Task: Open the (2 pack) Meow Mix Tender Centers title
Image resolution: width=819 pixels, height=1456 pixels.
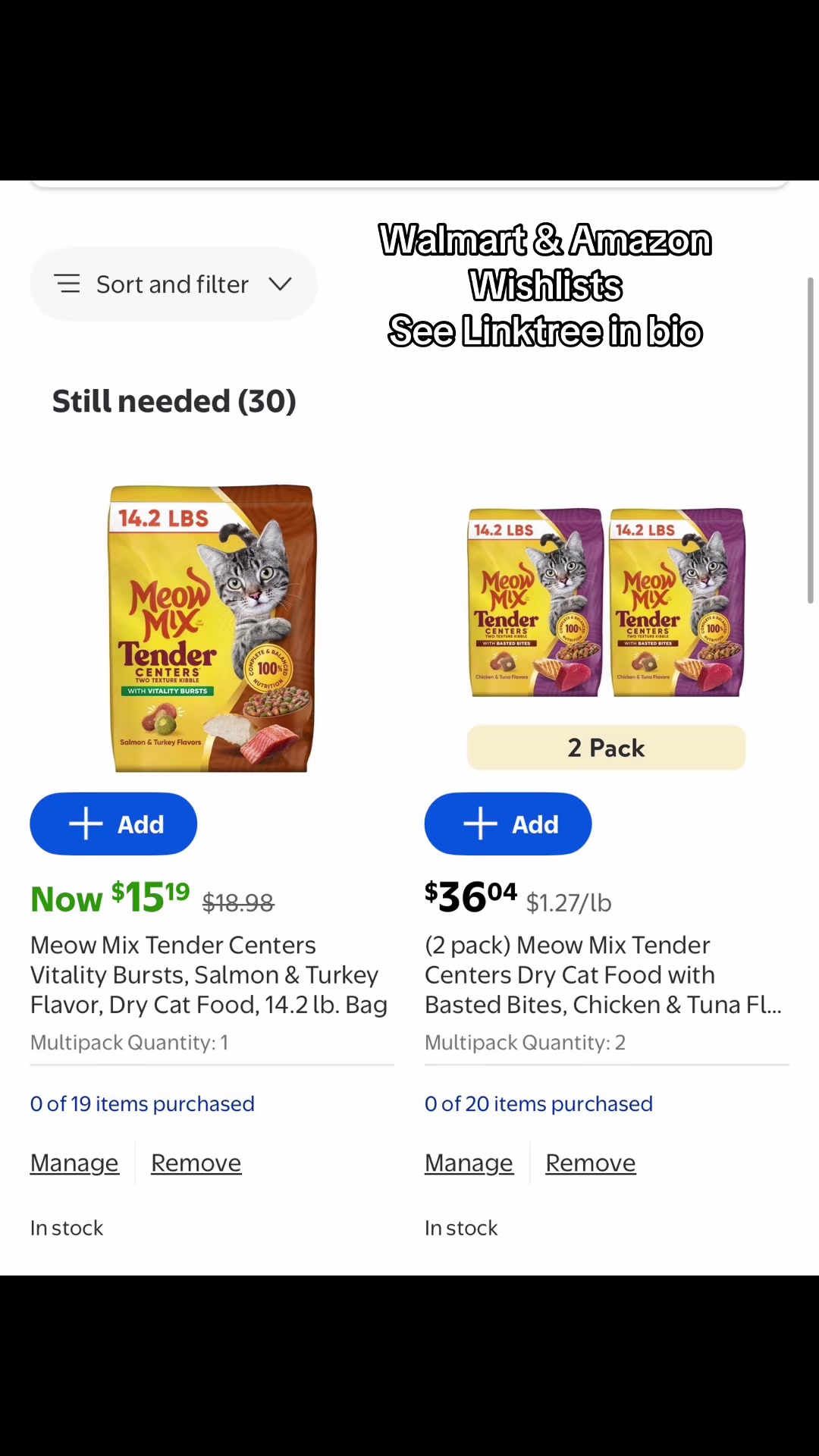Action: [604, 975]
